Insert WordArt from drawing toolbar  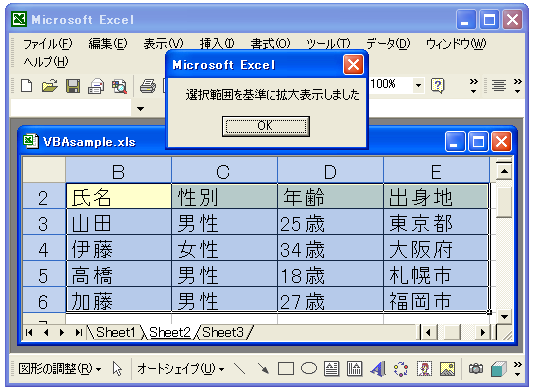click(x=378, y=369)
